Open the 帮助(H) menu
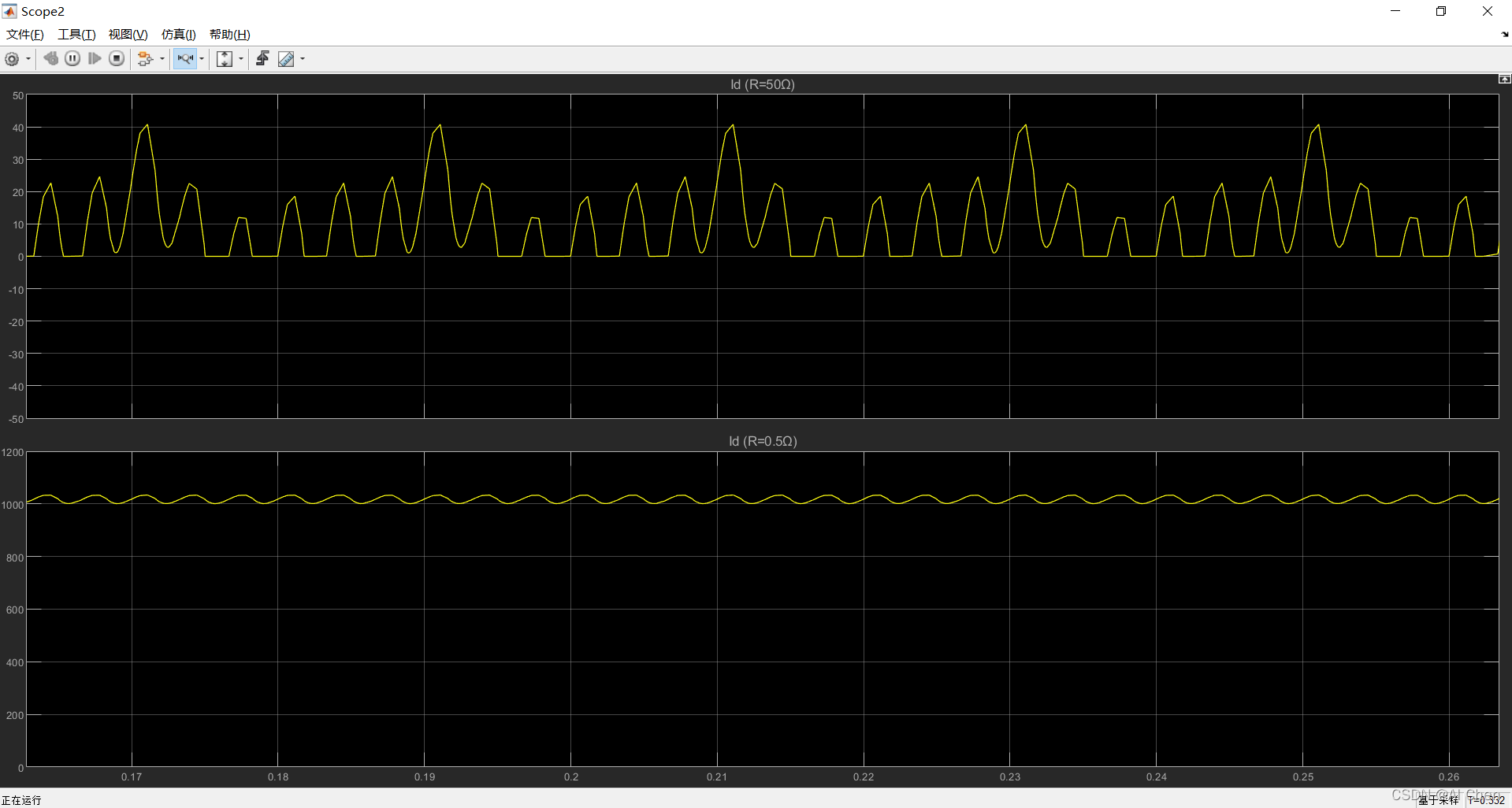 pos(229,34)
